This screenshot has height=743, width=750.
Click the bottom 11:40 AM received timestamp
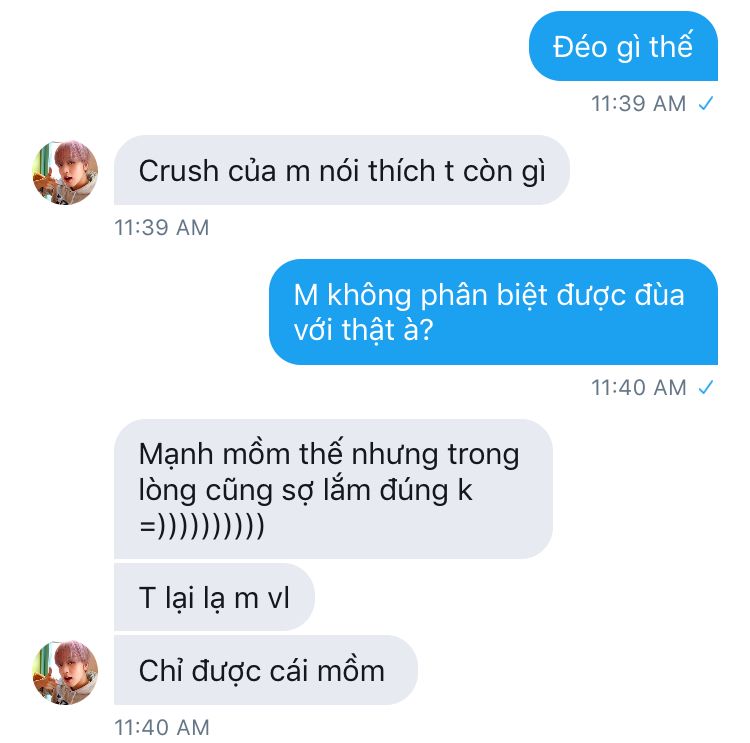[162, 727]
